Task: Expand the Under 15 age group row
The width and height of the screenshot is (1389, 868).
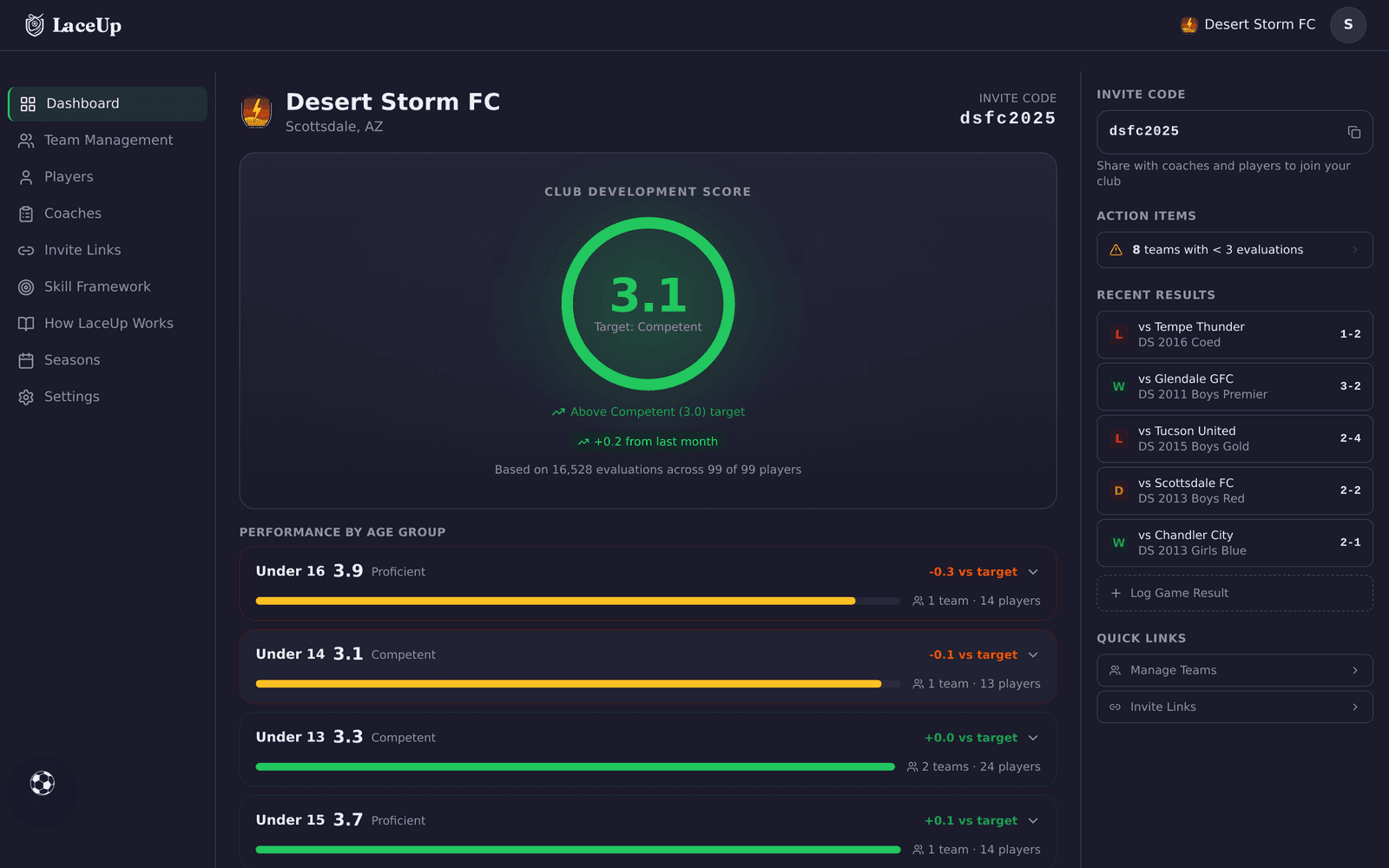Action: pyautogui.click(x=1033, y=820)
